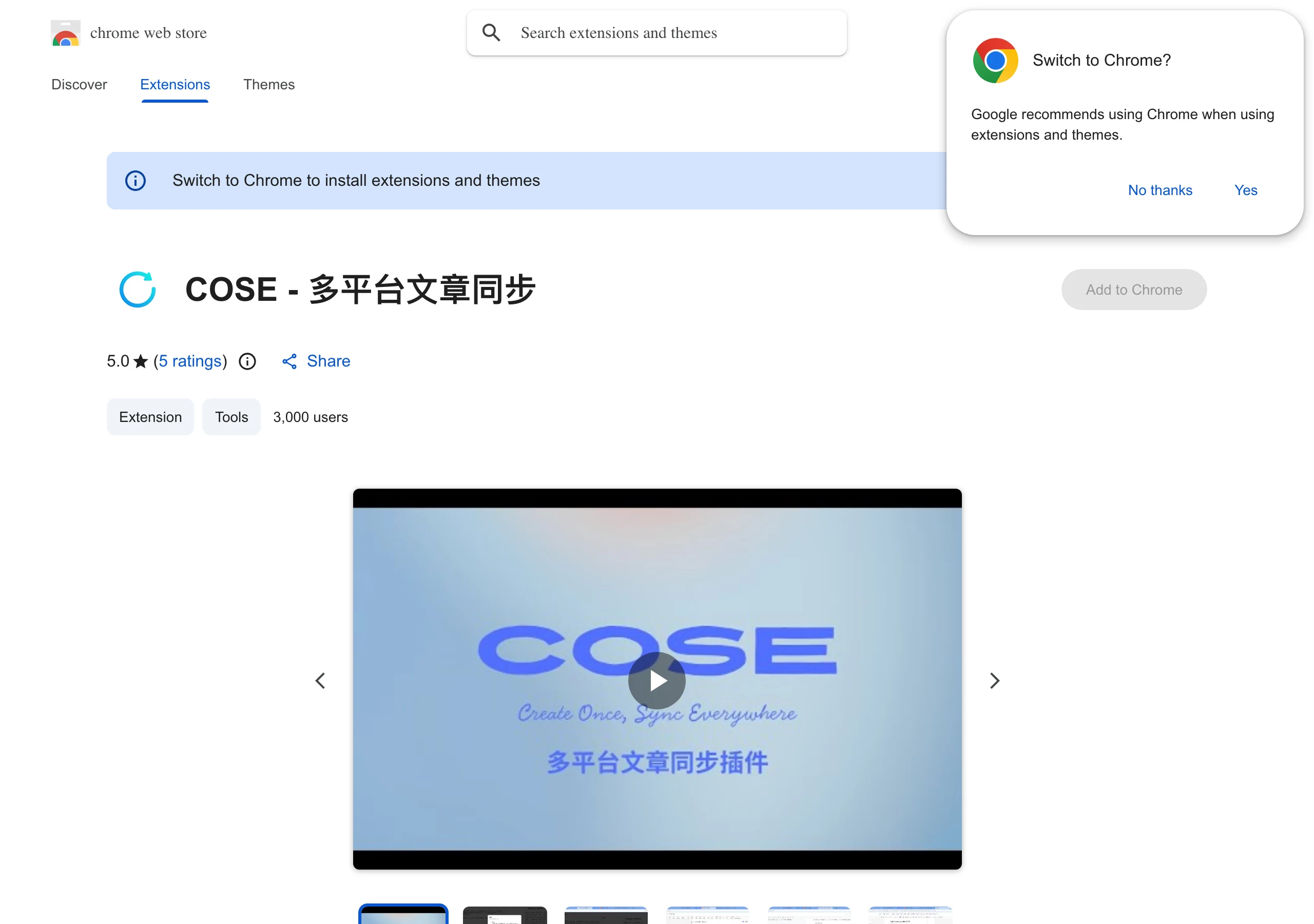Screen dimensions: 1314x924
Task: Open the 5 ratings link
Action: [x=190, y=361]
